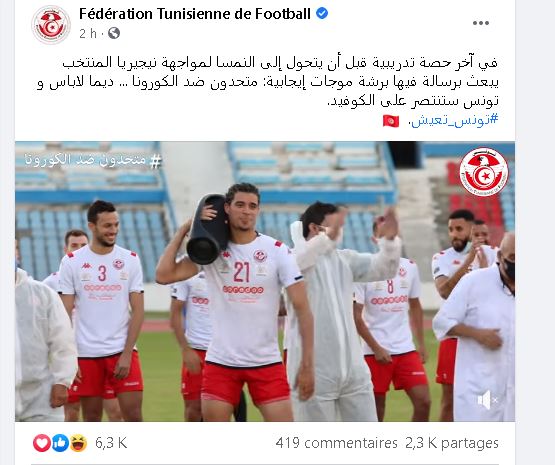Click the heart love reaction icon
This screenshot has width=555, height=465.
click(x=42, y=443)
